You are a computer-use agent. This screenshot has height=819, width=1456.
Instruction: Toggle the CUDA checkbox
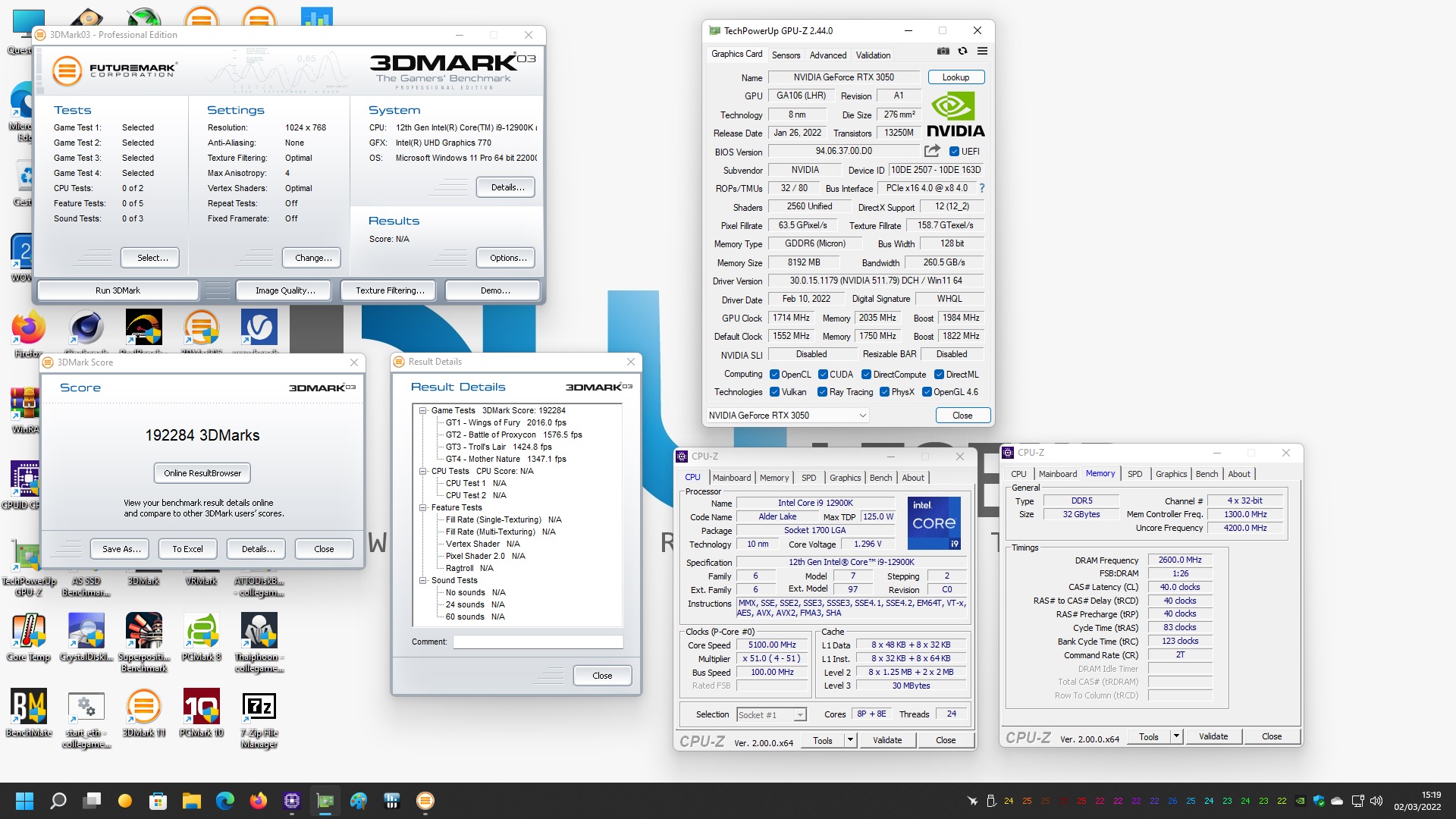coord(823,375)
